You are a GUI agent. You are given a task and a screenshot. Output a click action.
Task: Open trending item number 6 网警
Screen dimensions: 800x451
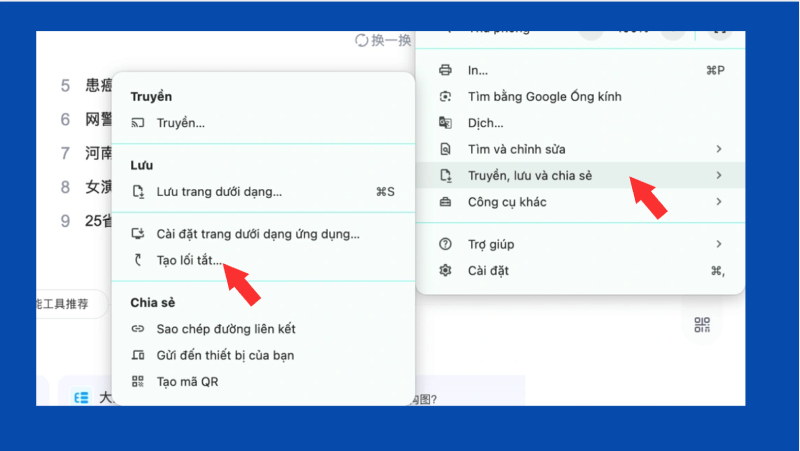(97, 120)
